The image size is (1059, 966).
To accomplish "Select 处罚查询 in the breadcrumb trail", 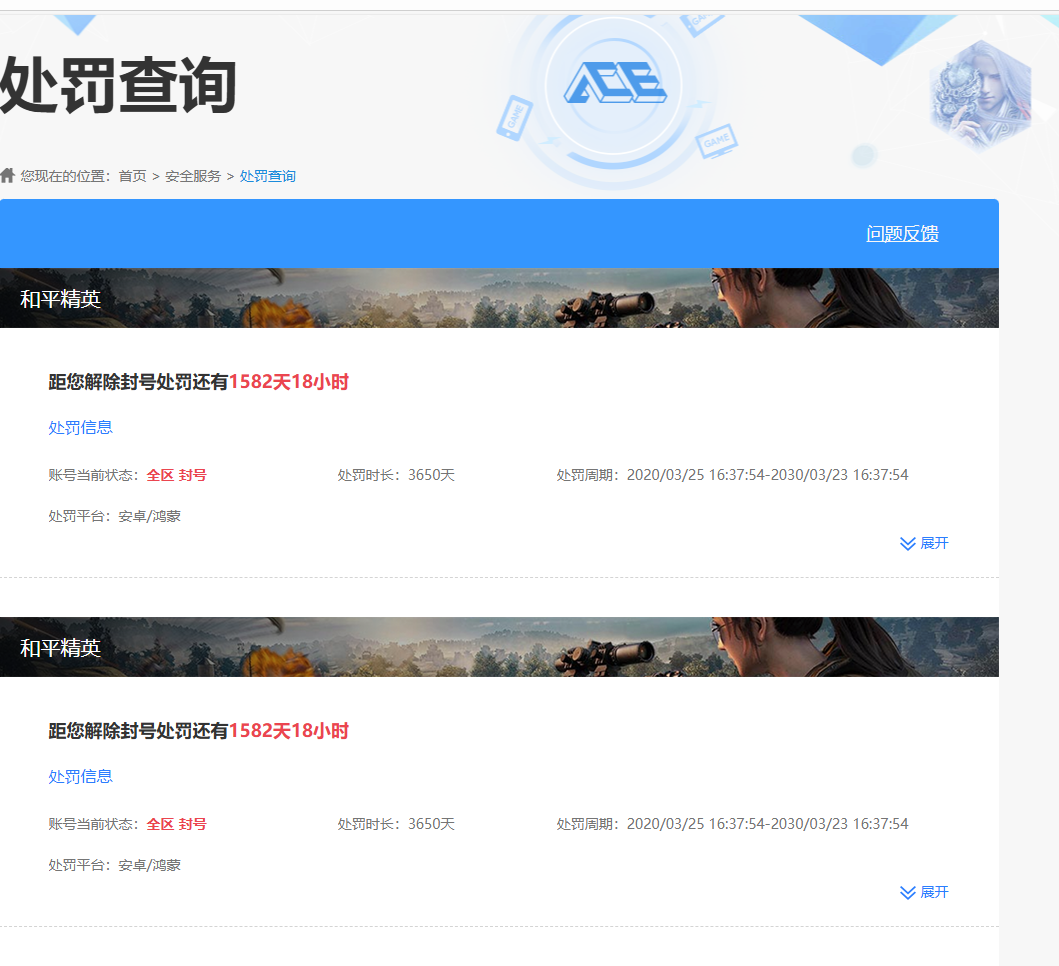I will 268,176.
